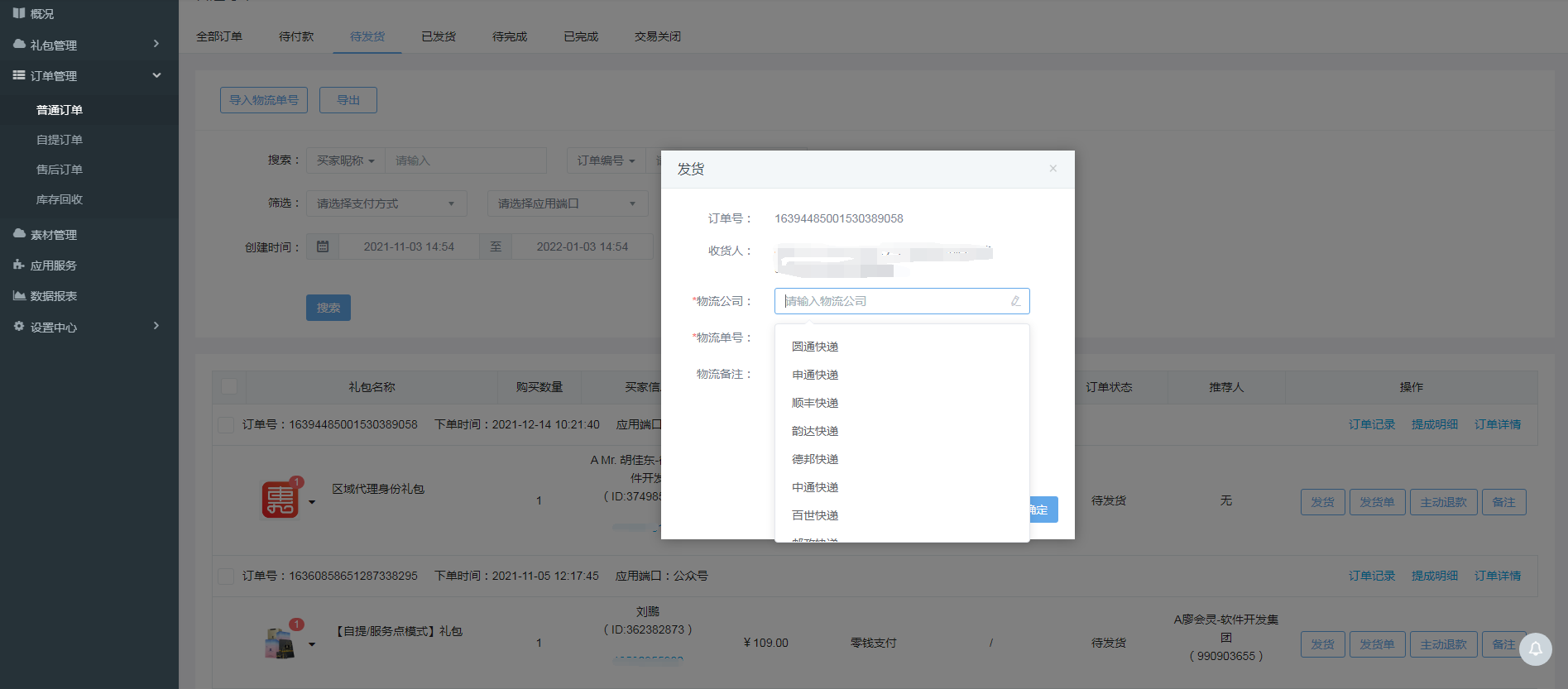Select 顺丰快递 from the logistics list

tap(815, 403)
